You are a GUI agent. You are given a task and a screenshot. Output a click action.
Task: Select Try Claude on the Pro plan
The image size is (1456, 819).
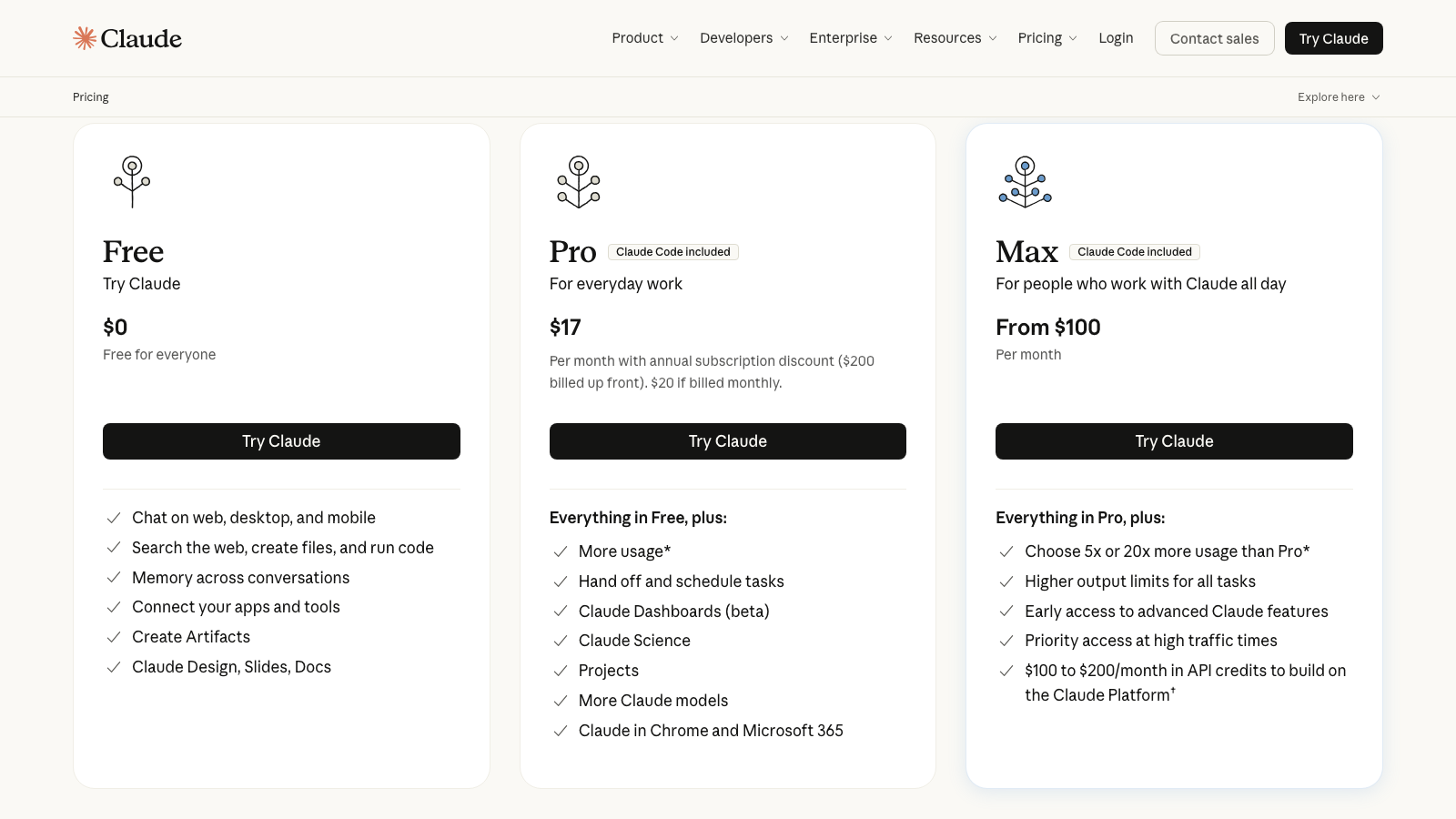tap(728, 441)
